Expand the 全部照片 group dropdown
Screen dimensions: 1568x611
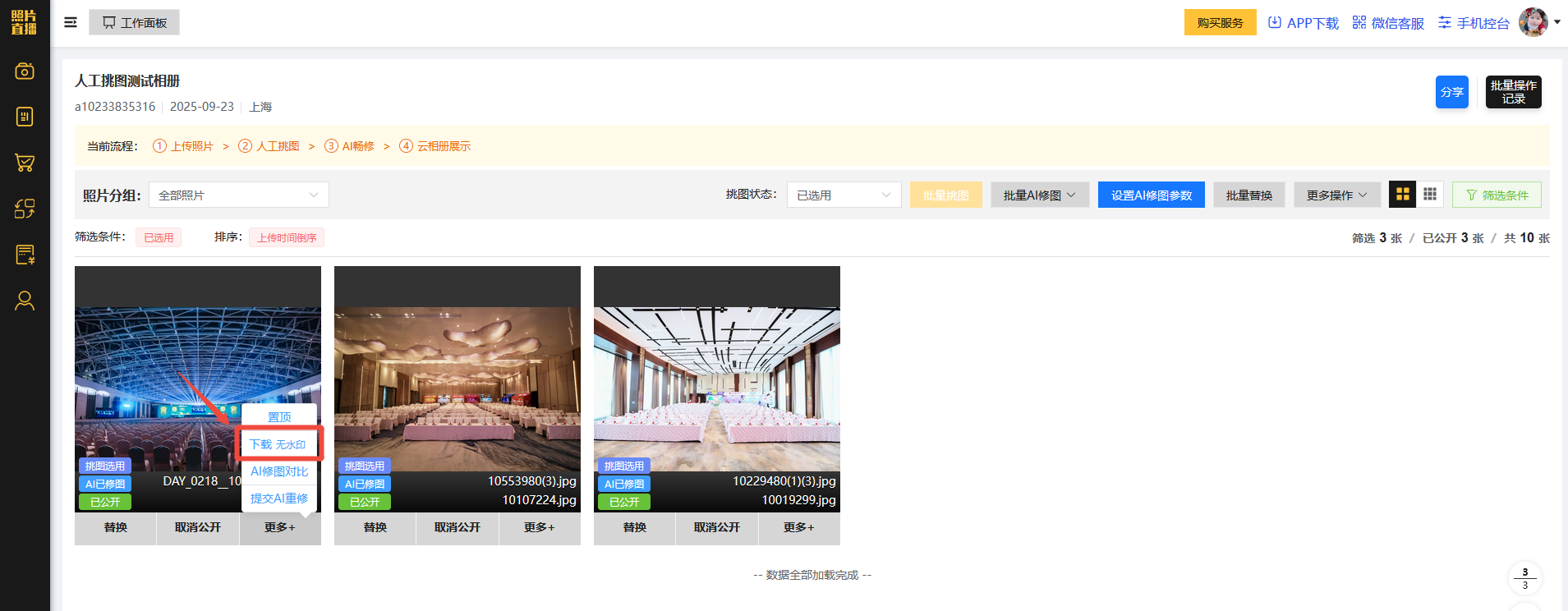pyautogui.click(x=238, y=195)
